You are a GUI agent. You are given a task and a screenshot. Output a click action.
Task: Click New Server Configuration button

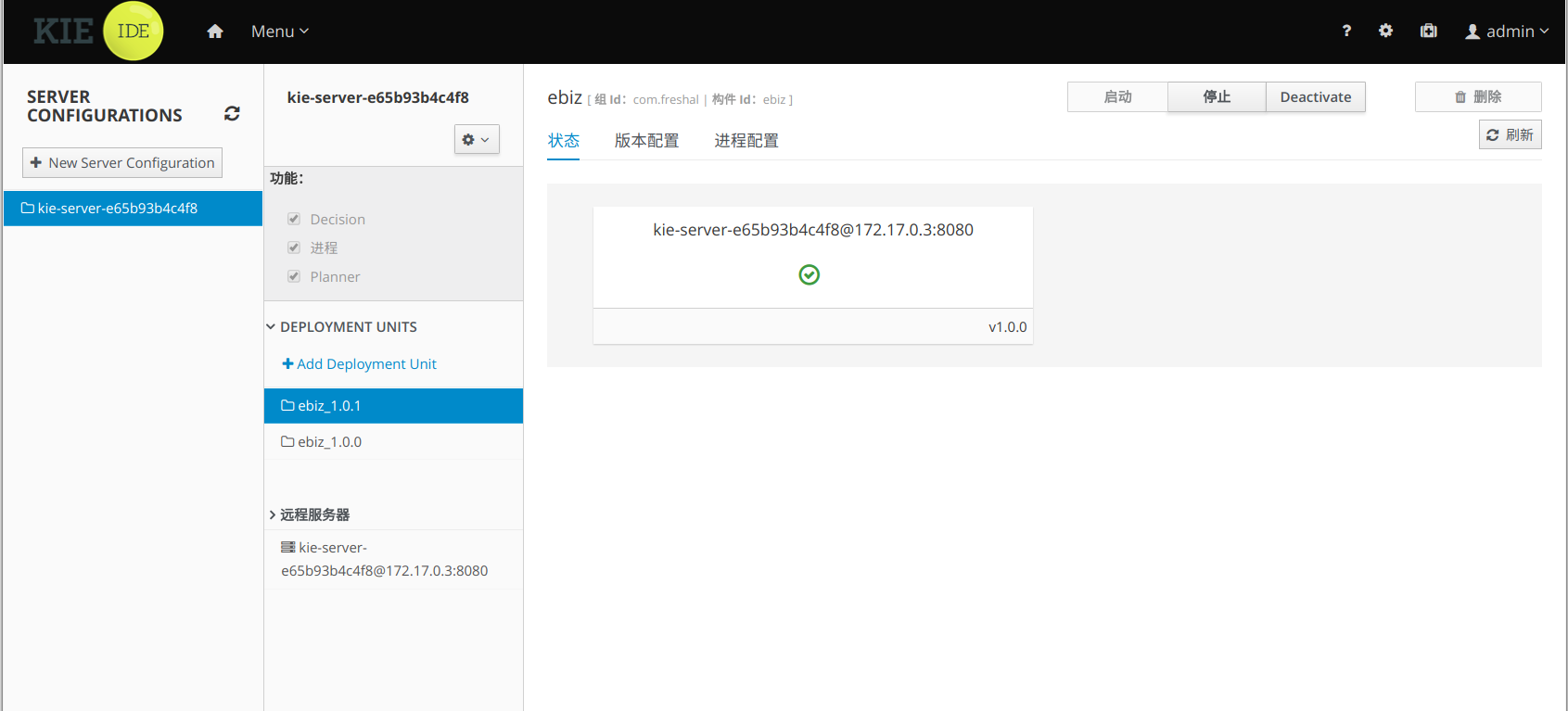pyautogui.click(x=122, y=162)
